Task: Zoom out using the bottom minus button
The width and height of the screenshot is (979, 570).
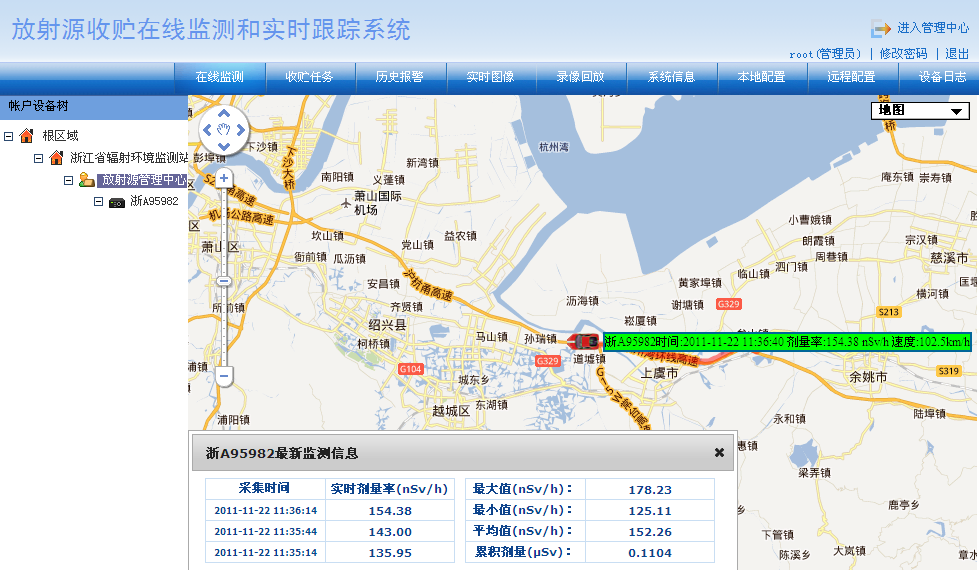Action: click(224, 376)
